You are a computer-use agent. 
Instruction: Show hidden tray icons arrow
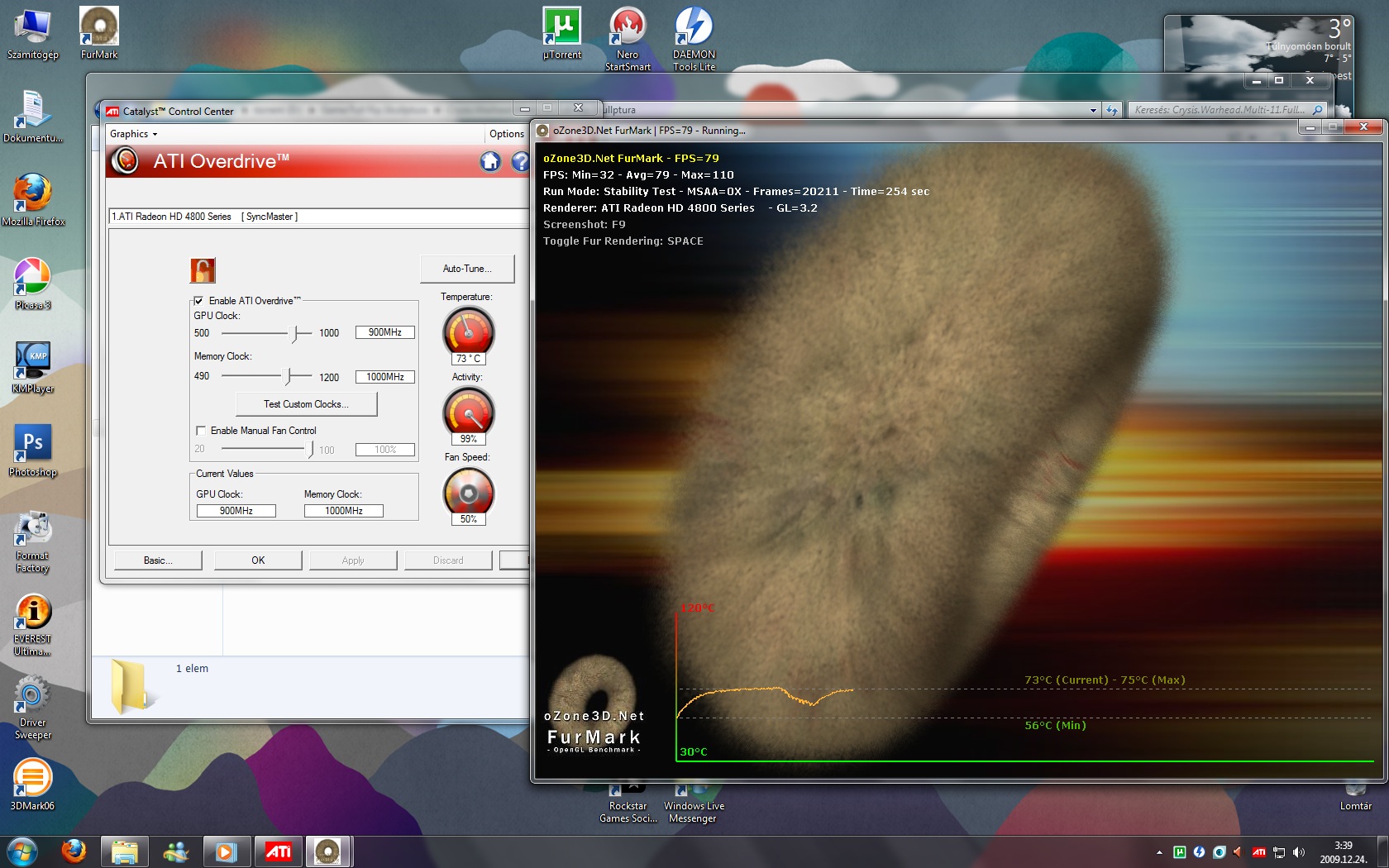coord(1159,852)
